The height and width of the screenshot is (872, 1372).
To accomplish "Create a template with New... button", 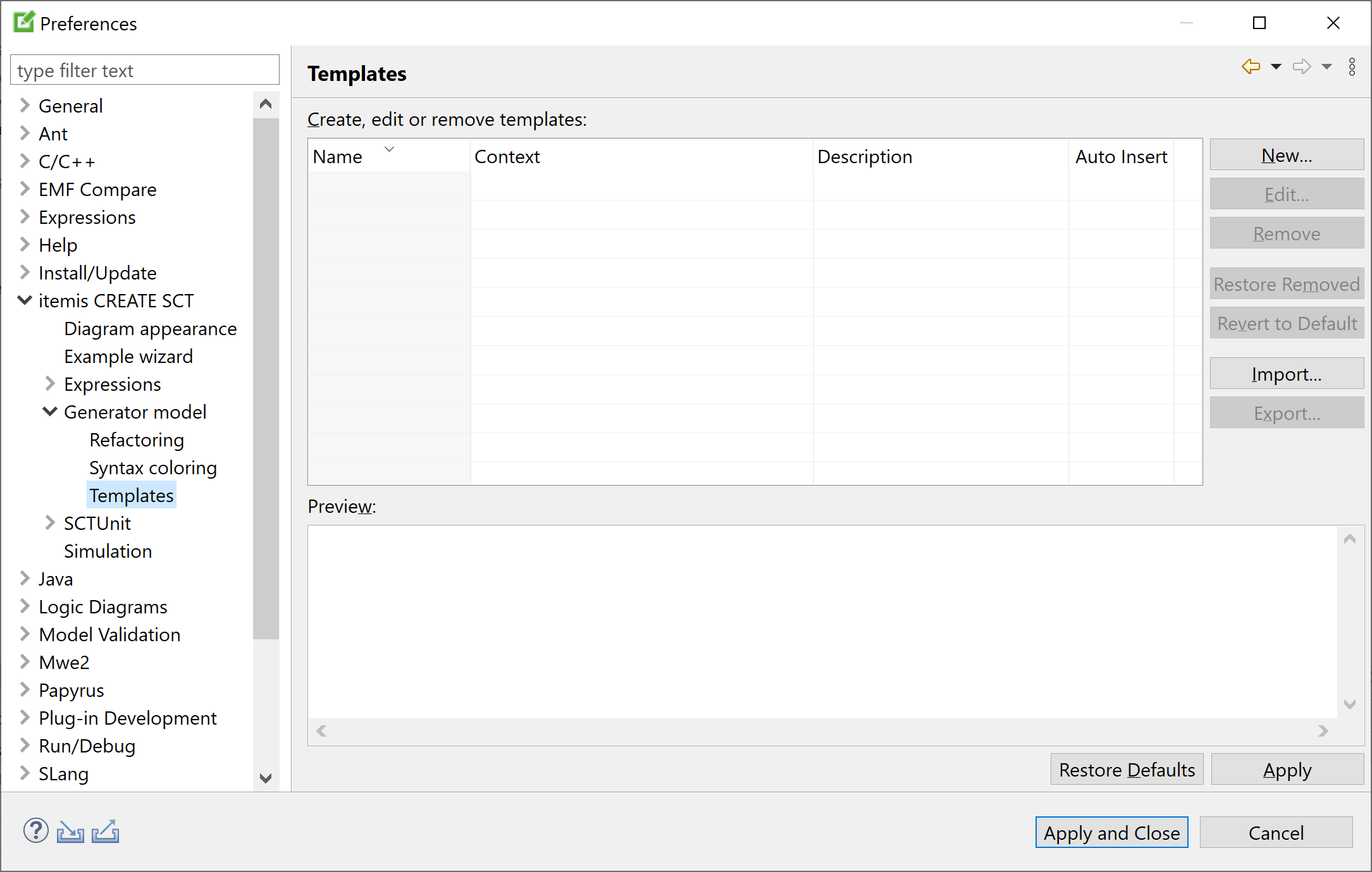I will 1287,155.
